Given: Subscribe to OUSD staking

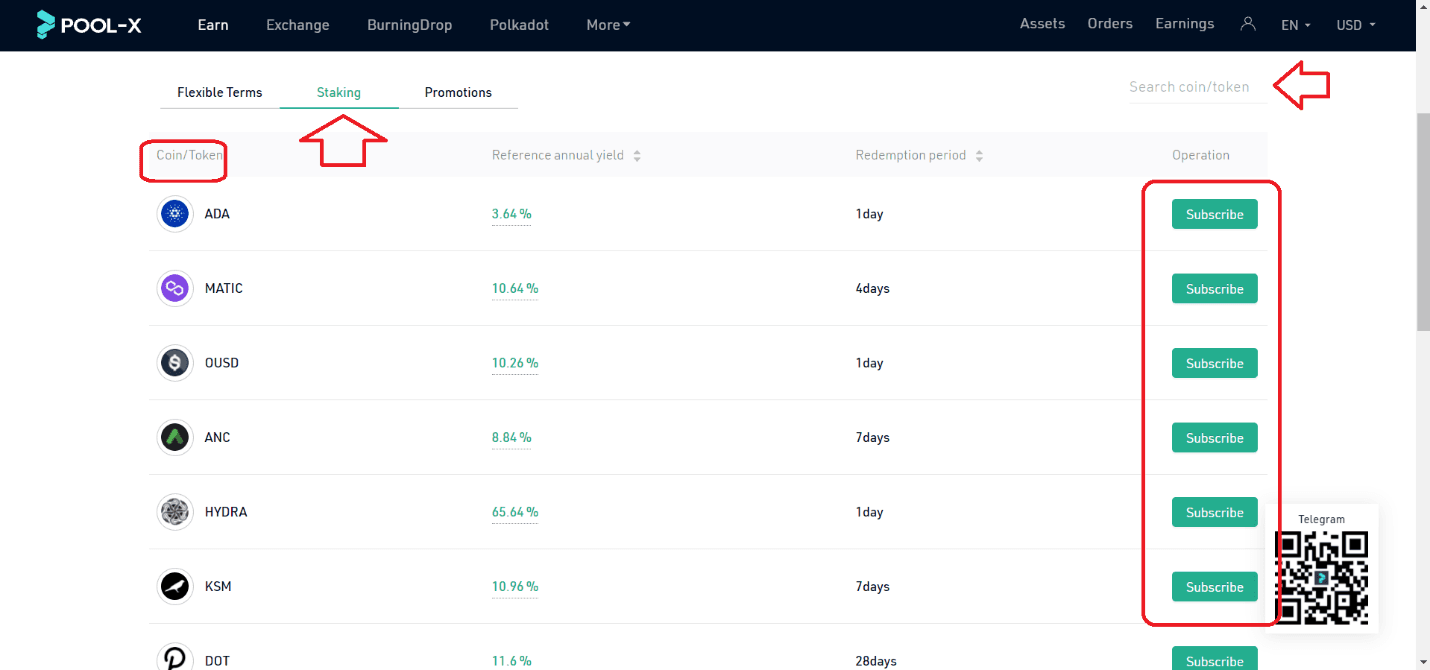Looking at the screenshot, I should (1215, 363).
